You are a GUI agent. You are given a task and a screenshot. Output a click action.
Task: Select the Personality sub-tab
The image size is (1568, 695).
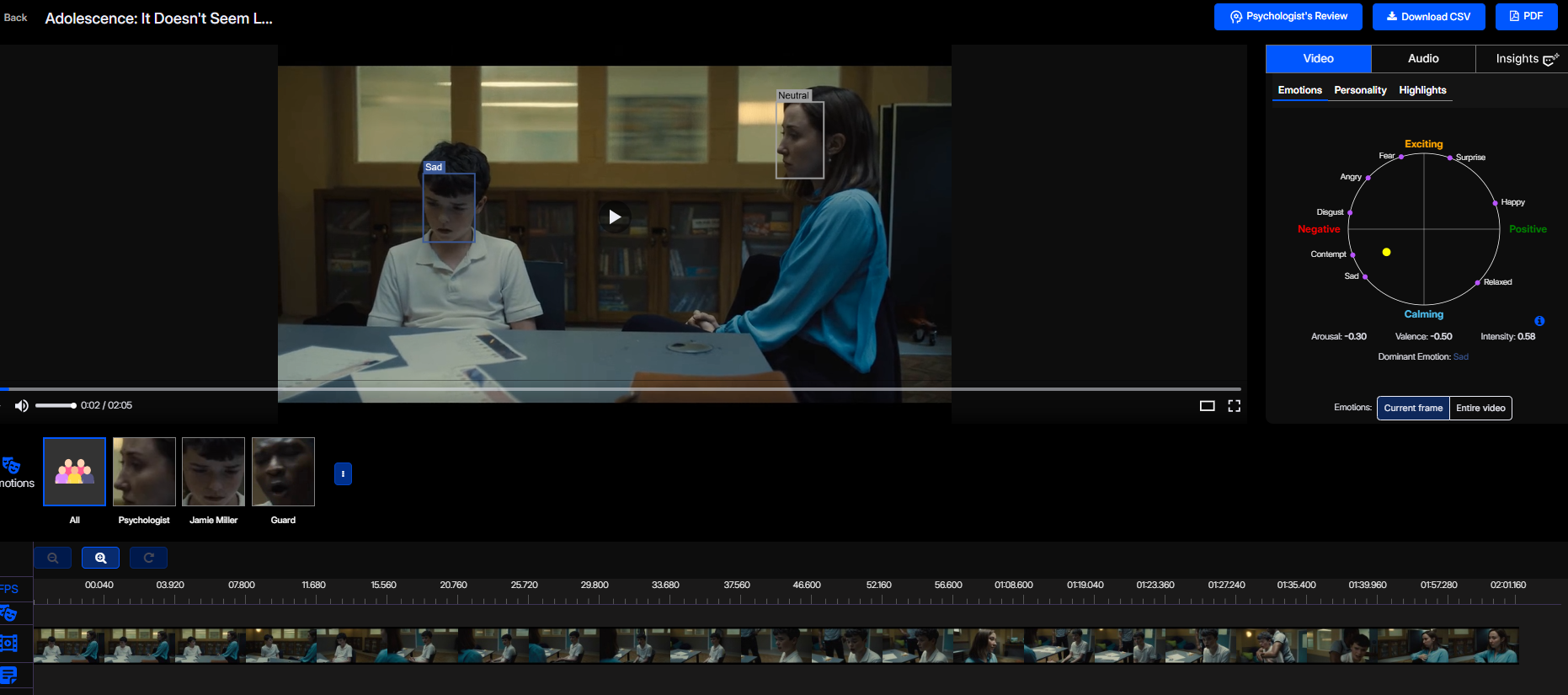(1360, 90)
